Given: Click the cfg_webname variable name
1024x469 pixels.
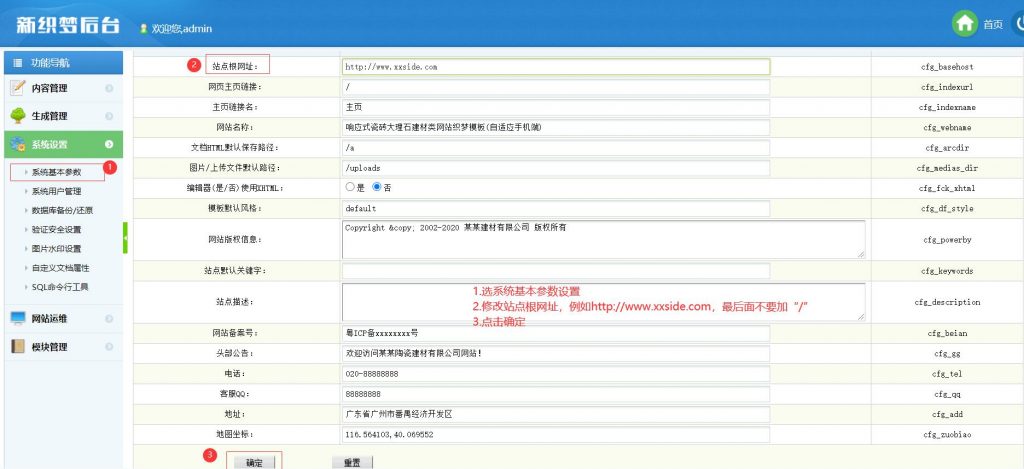Looking at the screenshot, I should (947, 127).
